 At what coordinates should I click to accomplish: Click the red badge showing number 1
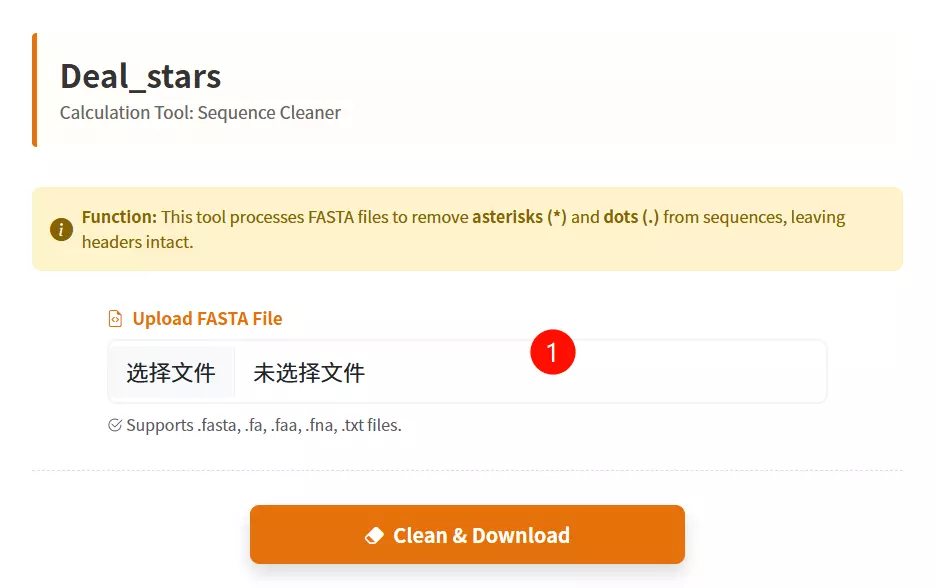[553, 352]
